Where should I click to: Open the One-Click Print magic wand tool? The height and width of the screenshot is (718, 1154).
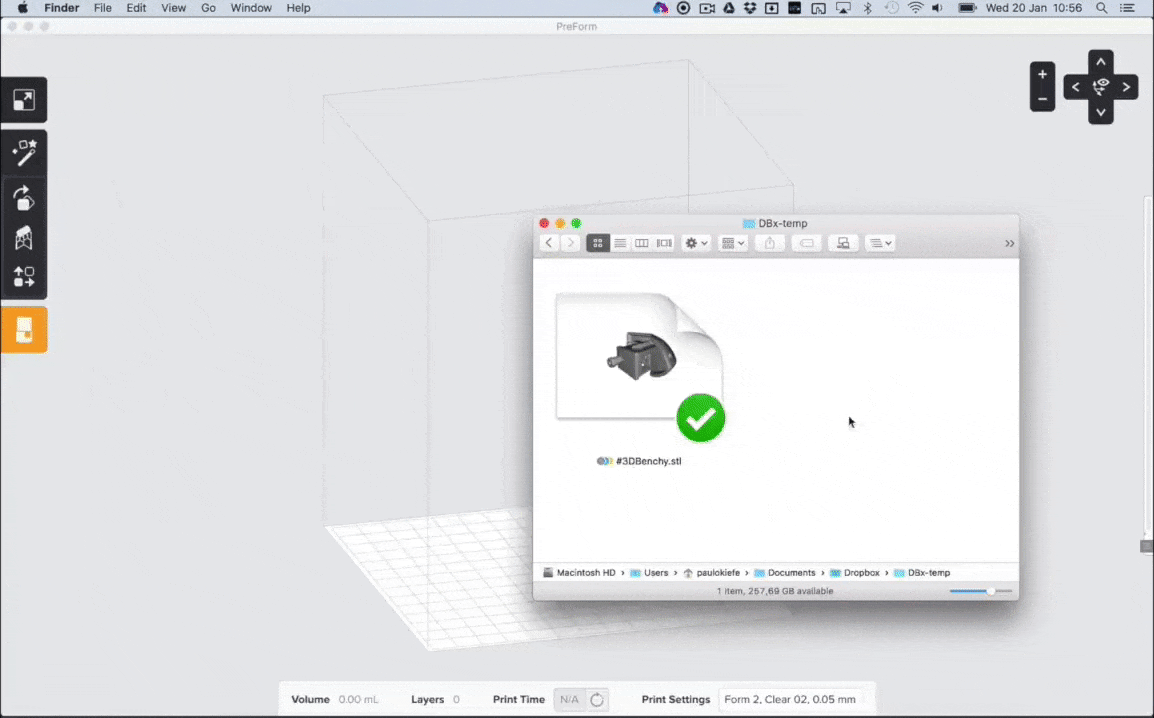coord(24,153)
